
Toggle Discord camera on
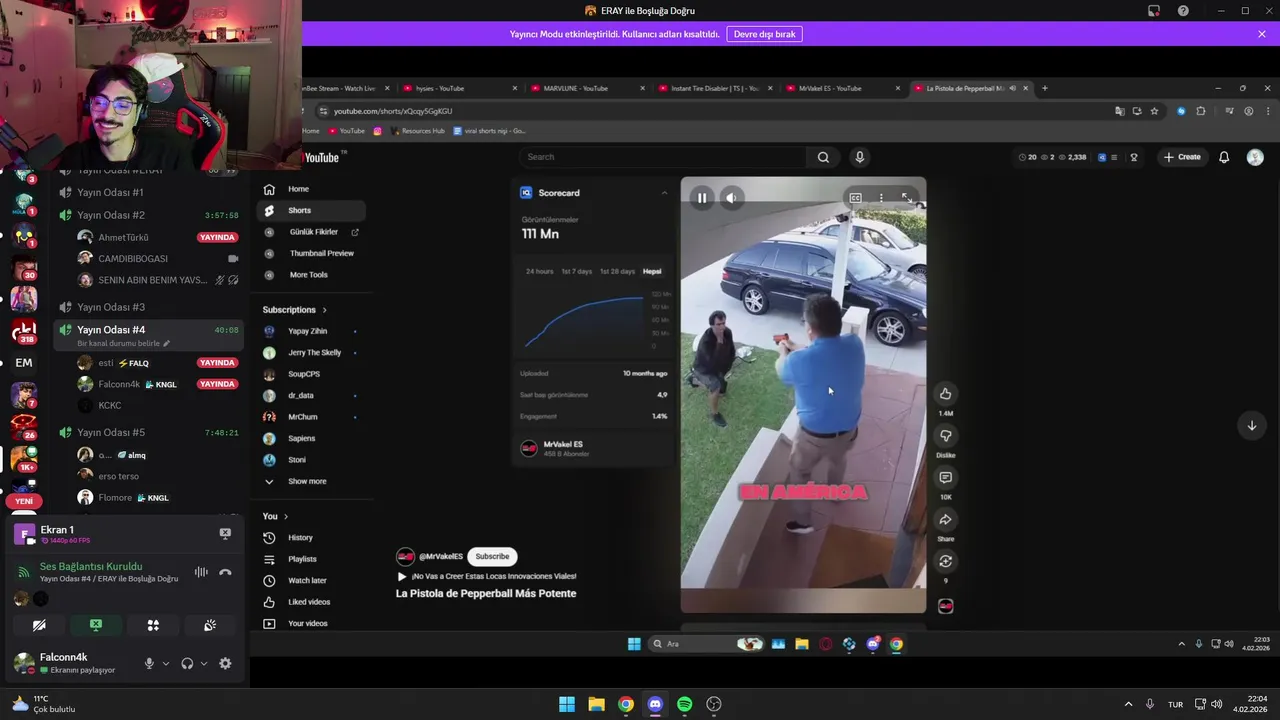39,625
